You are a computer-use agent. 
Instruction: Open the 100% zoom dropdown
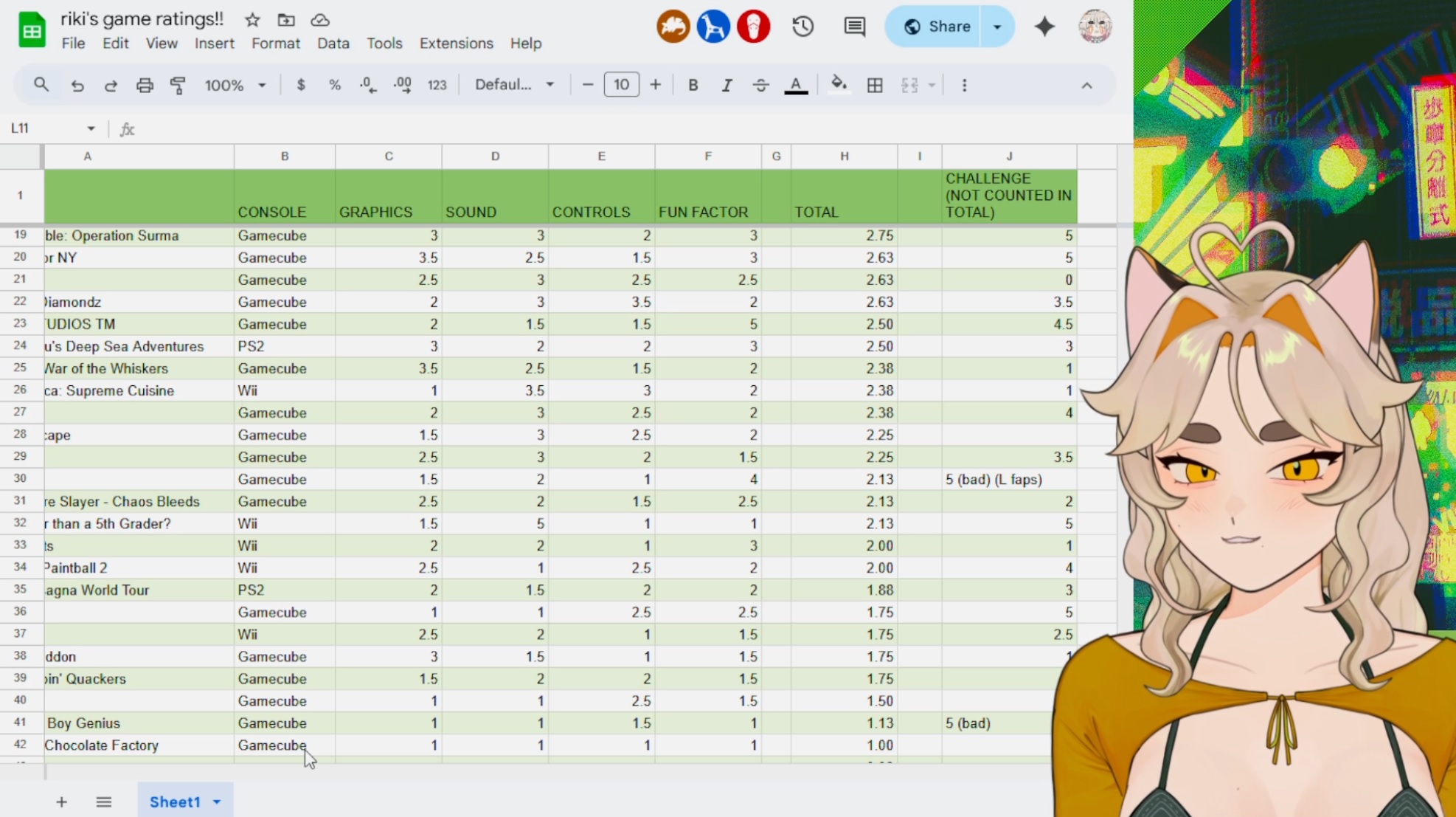235,86
